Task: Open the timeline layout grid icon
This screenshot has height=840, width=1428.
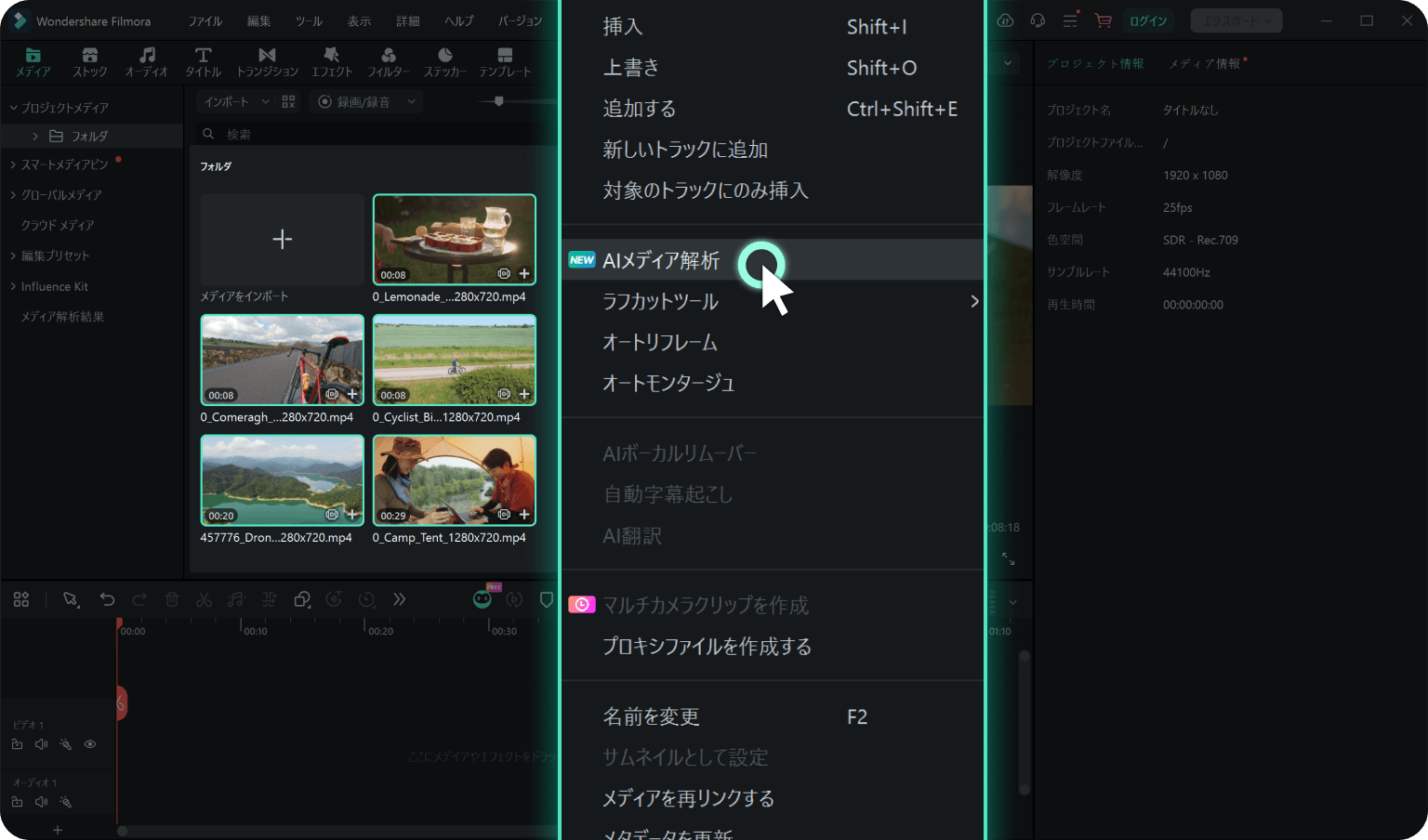Action: coord(21,599)
